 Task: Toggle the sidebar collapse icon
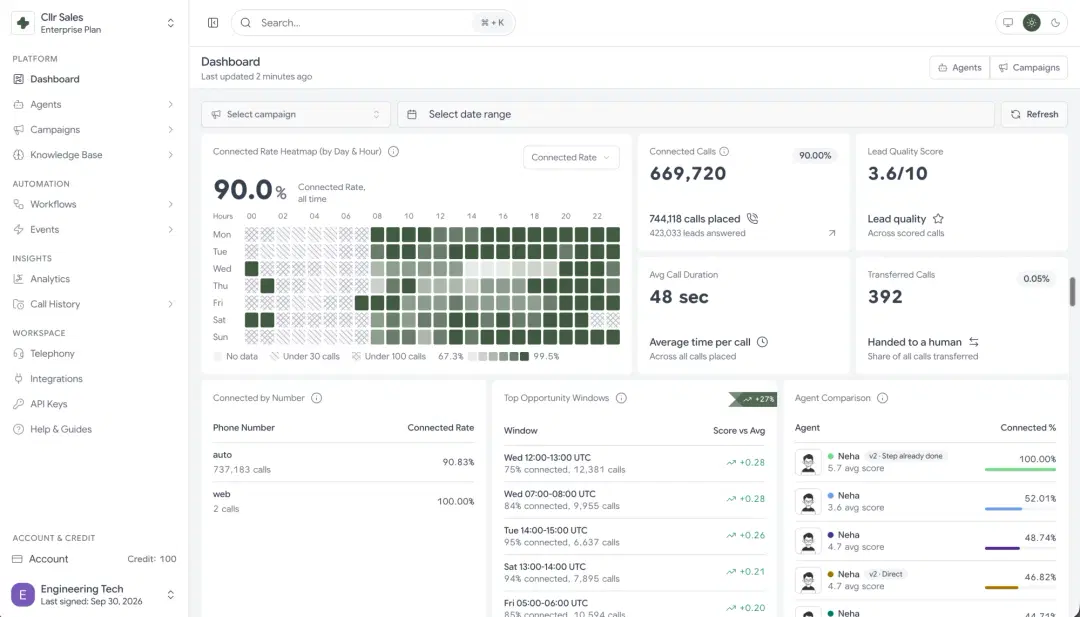pos(213,23)
